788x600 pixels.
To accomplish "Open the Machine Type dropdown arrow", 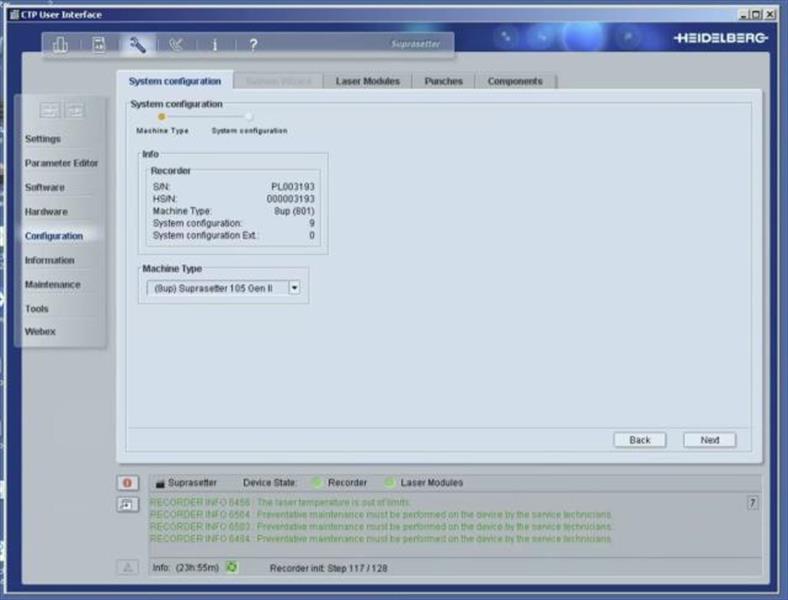I will click(294, 288).
